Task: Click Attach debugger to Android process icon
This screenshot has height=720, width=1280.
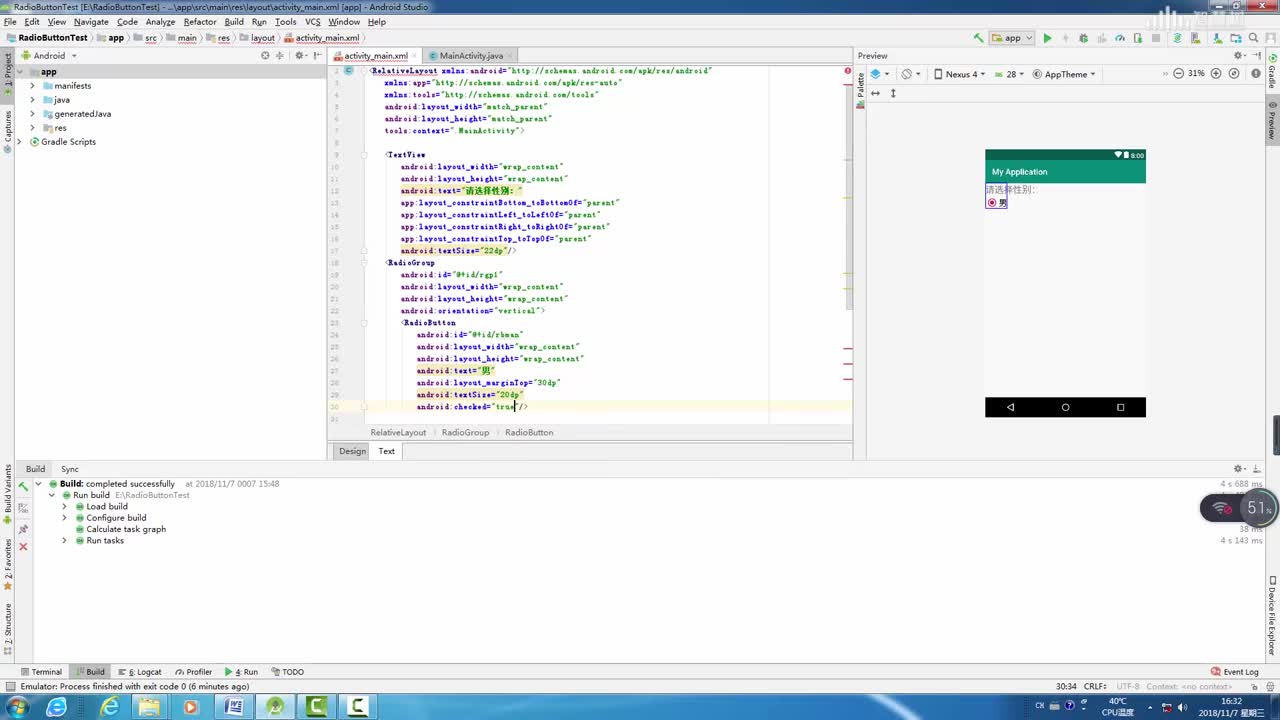Action: (1138, 38)
